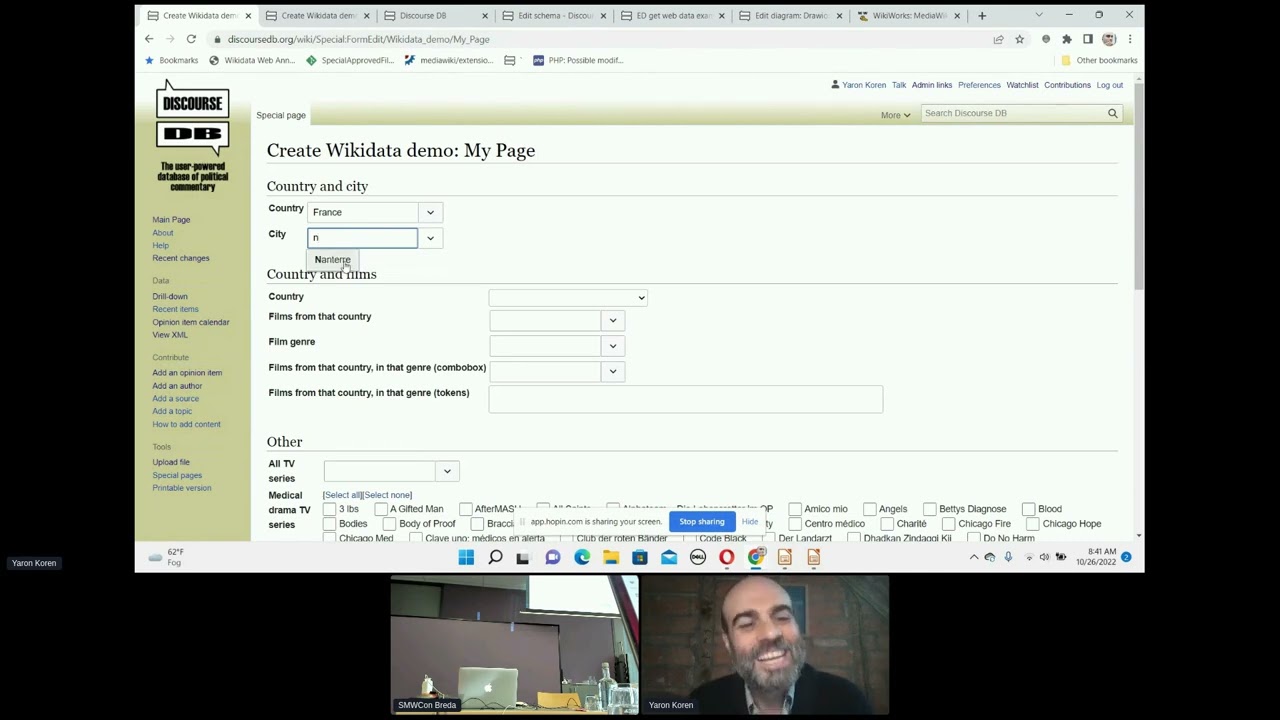Check the Angels checkbox

(x=870, y=509)
